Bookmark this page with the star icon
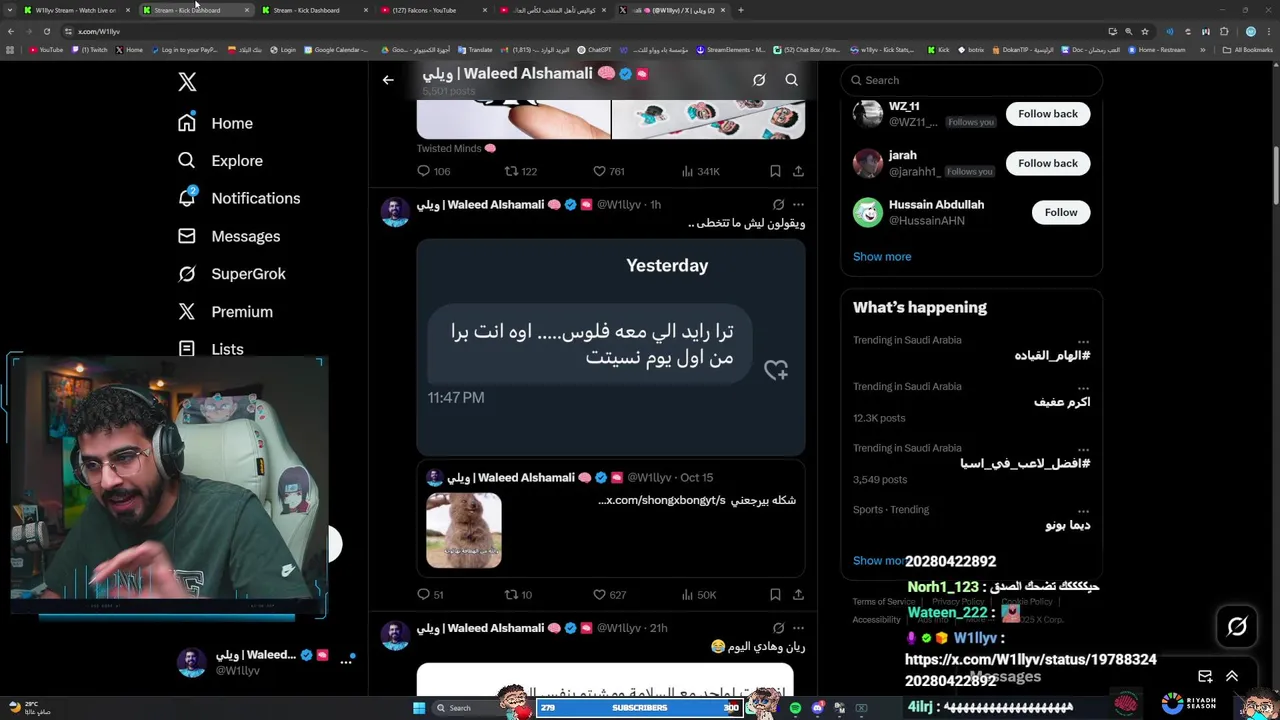1280x720 pixels. [x=1145, y=31]
